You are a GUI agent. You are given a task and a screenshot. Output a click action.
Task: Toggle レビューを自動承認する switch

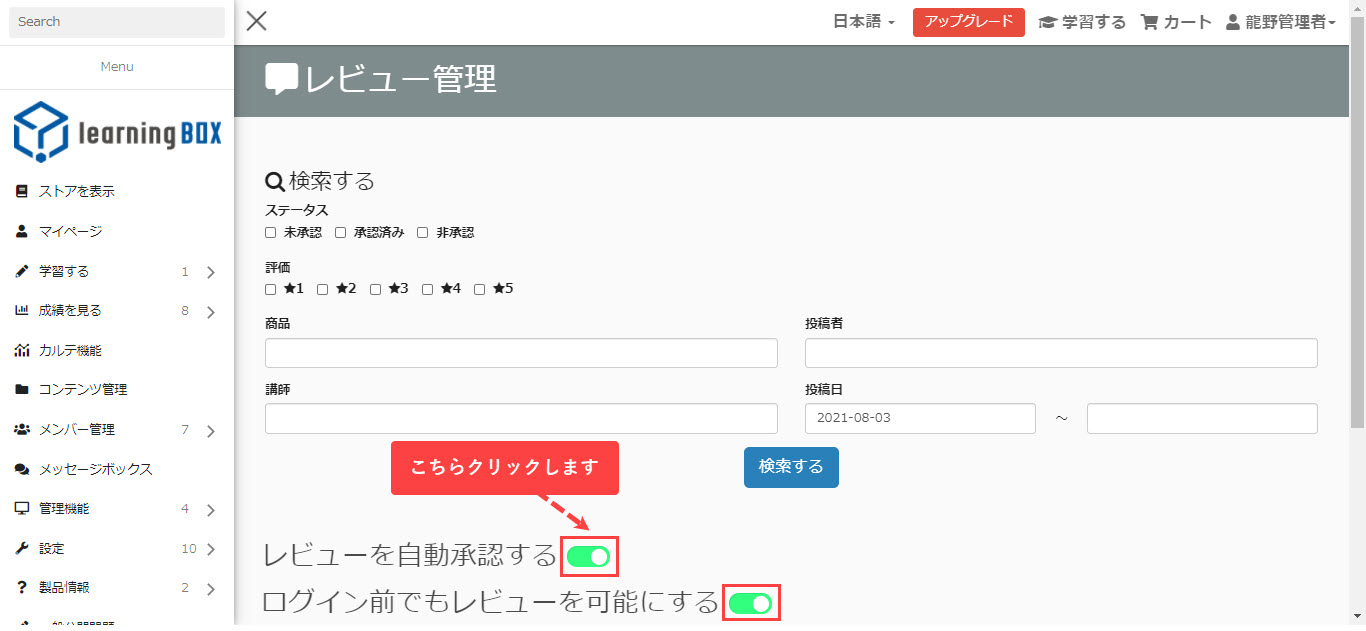pyautogui.click(x=588, y=556)
